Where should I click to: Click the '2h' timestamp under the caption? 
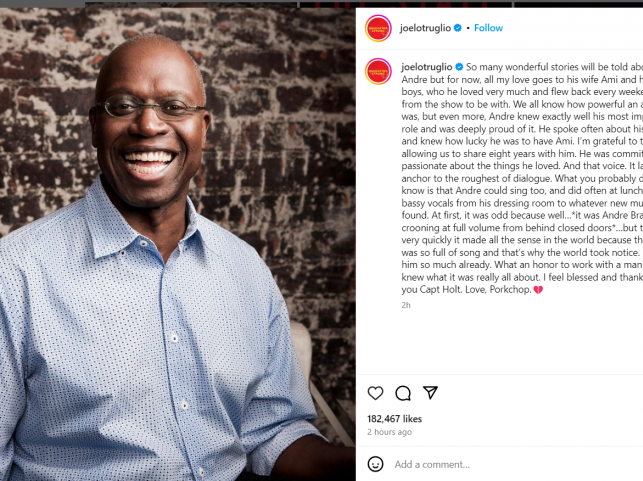tap(406, 305)
